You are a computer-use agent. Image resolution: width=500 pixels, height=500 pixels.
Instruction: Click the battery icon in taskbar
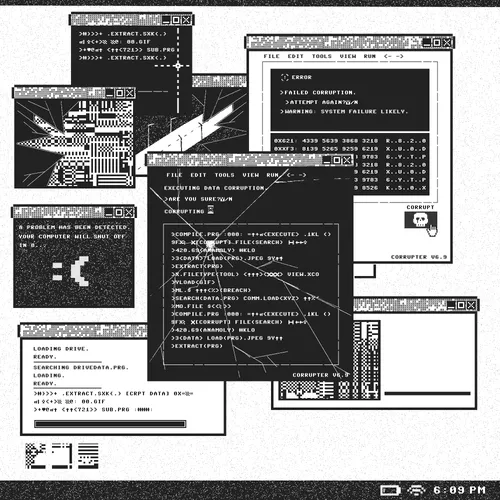point(390,490)
